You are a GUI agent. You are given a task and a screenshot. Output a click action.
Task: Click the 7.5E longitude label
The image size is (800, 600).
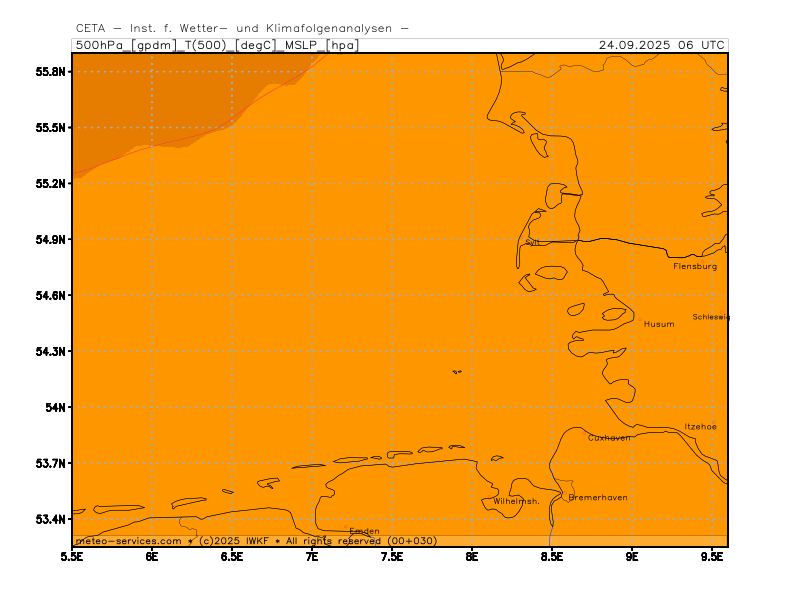click(392, 557)
